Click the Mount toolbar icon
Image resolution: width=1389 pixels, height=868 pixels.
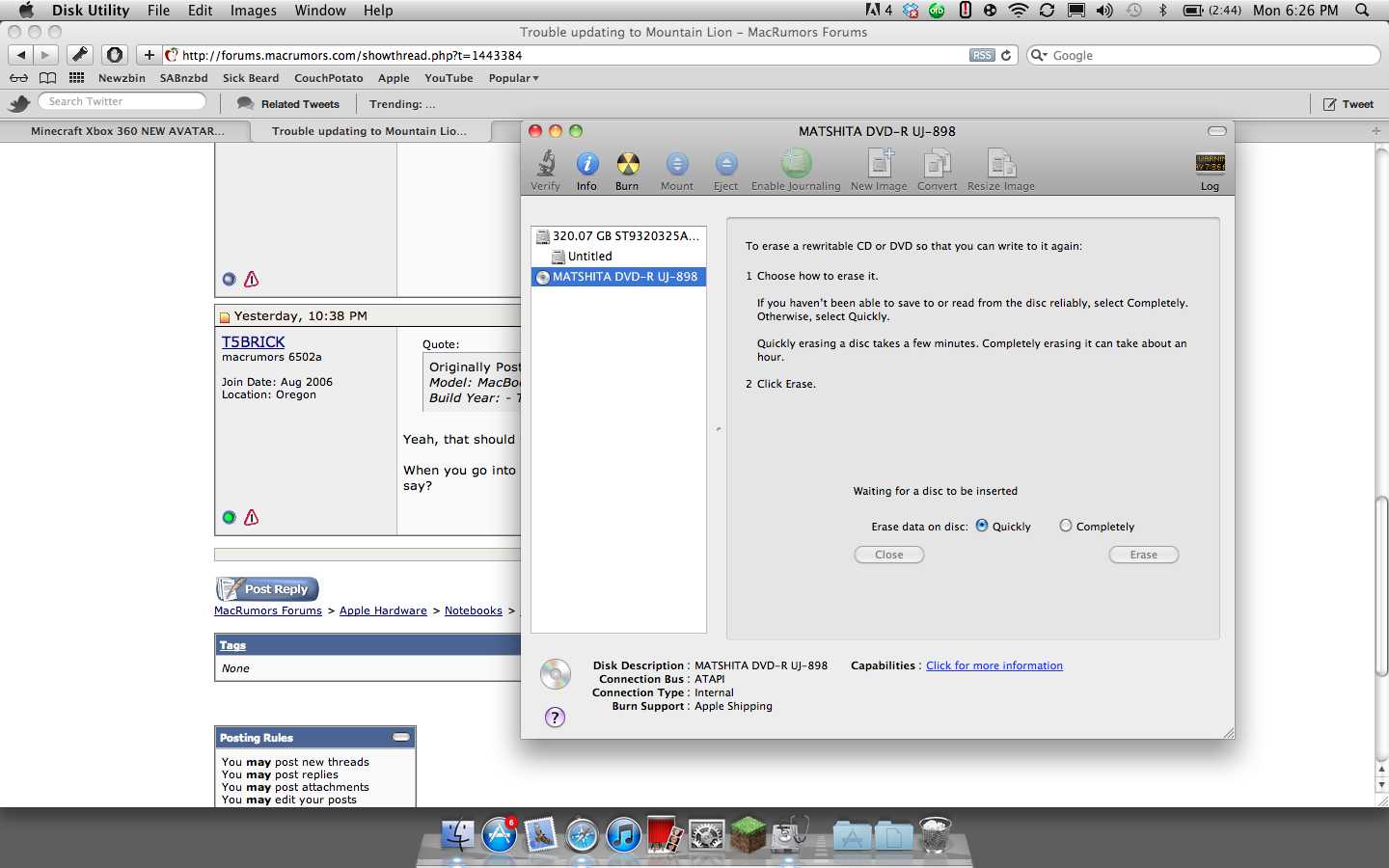point(677,163)
